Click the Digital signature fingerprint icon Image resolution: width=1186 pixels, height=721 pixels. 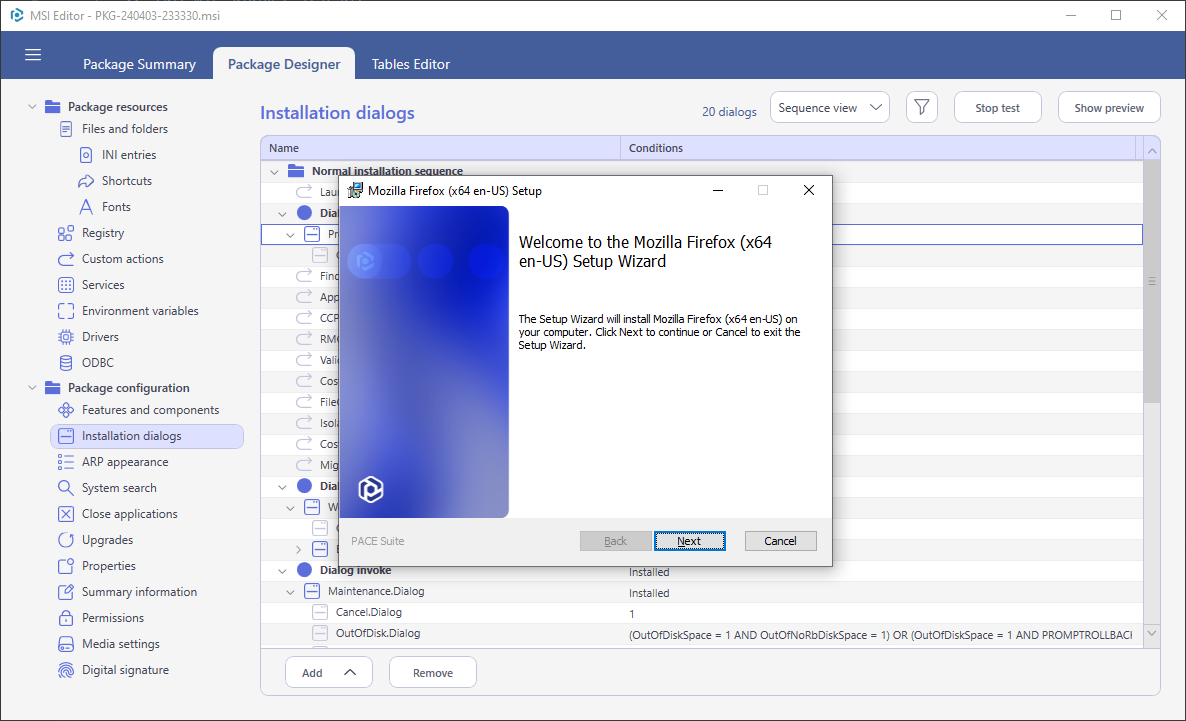pos(66,670)
